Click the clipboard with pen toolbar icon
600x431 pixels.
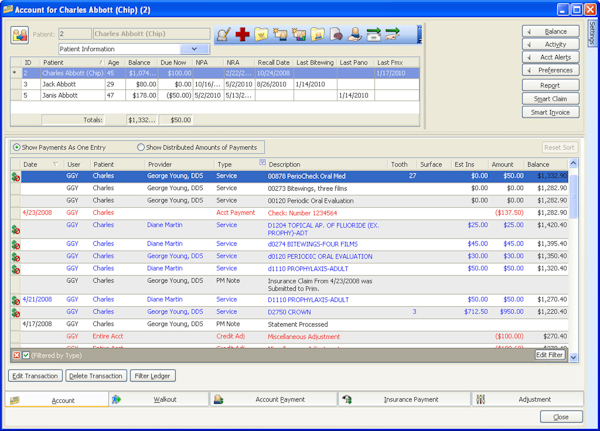coord(224,35)
